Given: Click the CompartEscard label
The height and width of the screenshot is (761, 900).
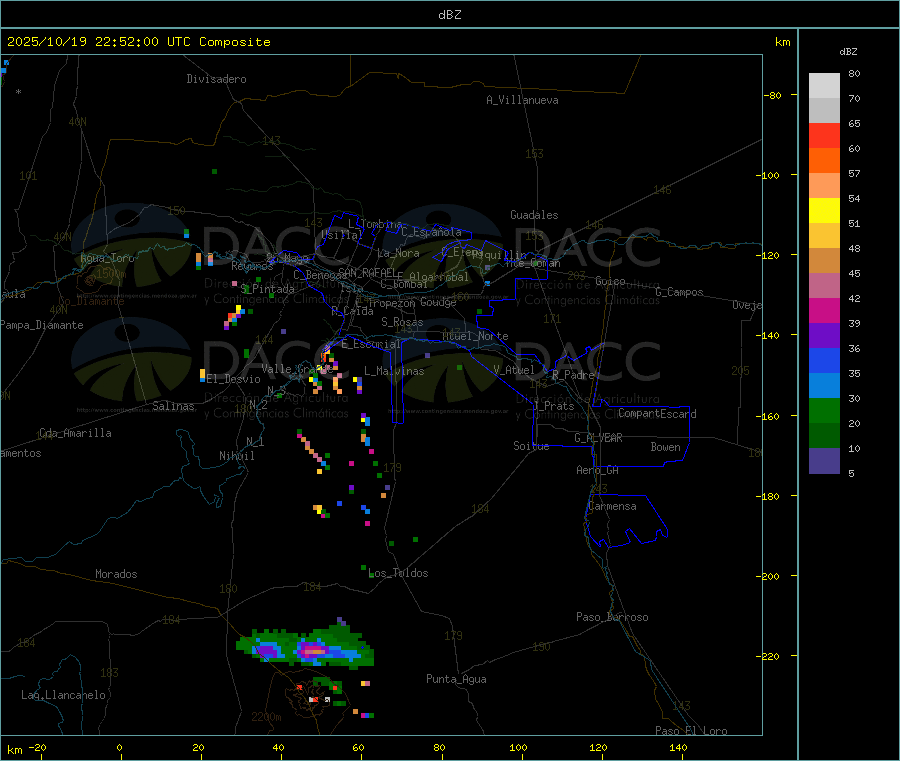Looking at the screenshot, I should 658,414.
